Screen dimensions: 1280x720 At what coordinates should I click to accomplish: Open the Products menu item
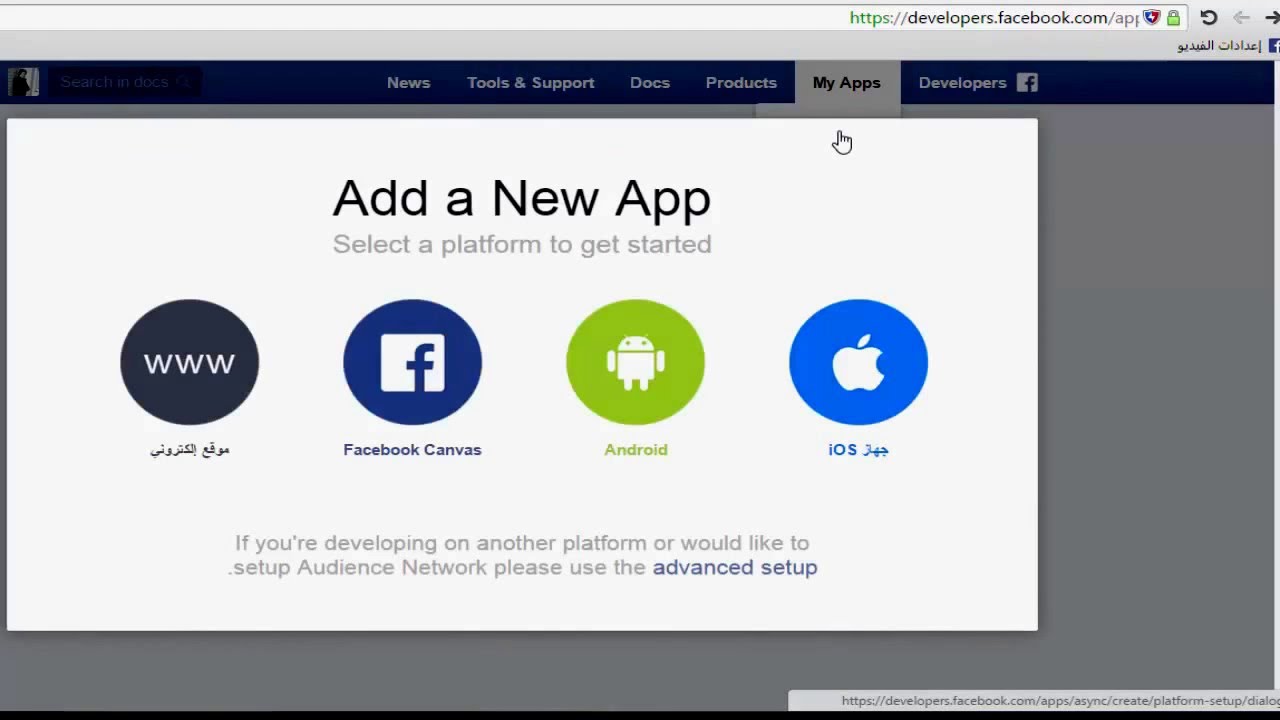tap(741, 83)
